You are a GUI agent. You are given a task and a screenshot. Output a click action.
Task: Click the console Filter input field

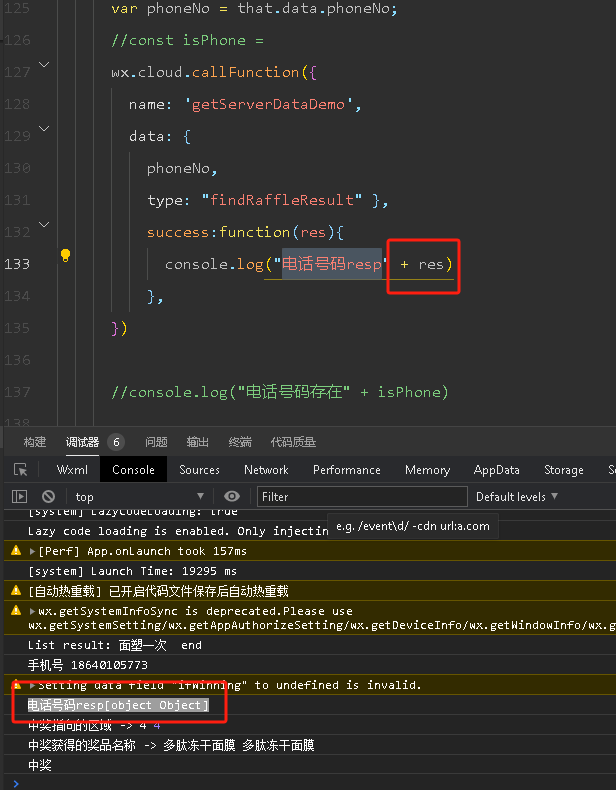click(362, 496)
